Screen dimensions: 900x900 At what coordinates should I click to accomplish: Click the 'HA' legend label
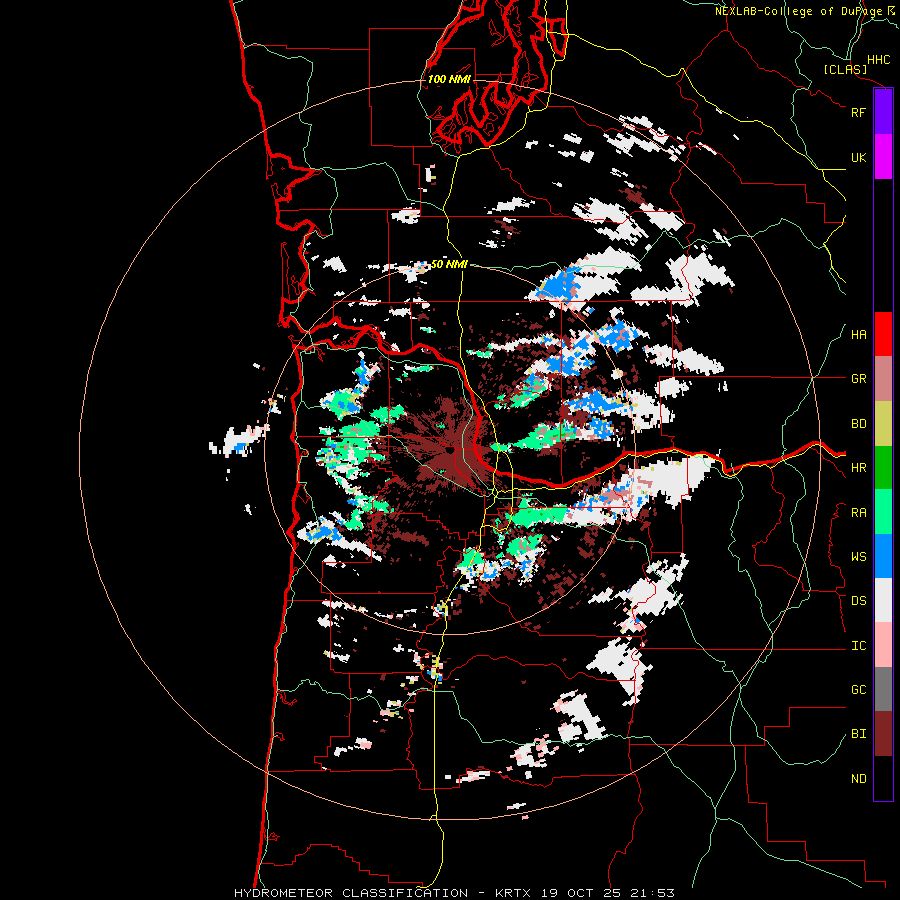[858, 335]
